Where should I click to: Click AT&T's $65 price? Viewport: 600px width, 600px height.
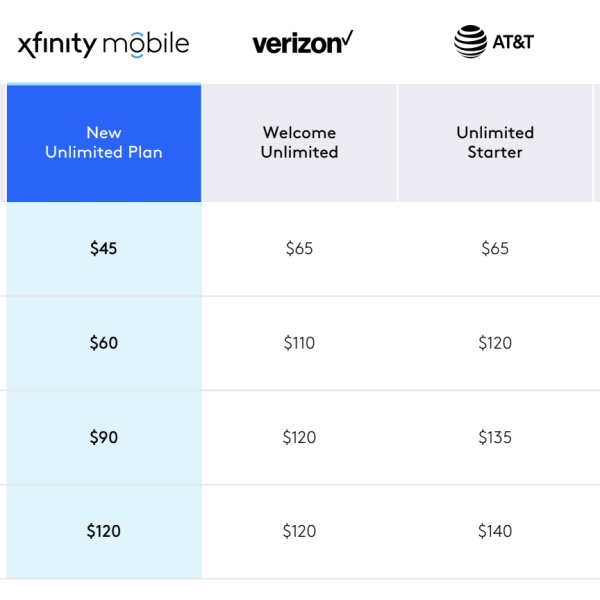(x=495, y=249)
